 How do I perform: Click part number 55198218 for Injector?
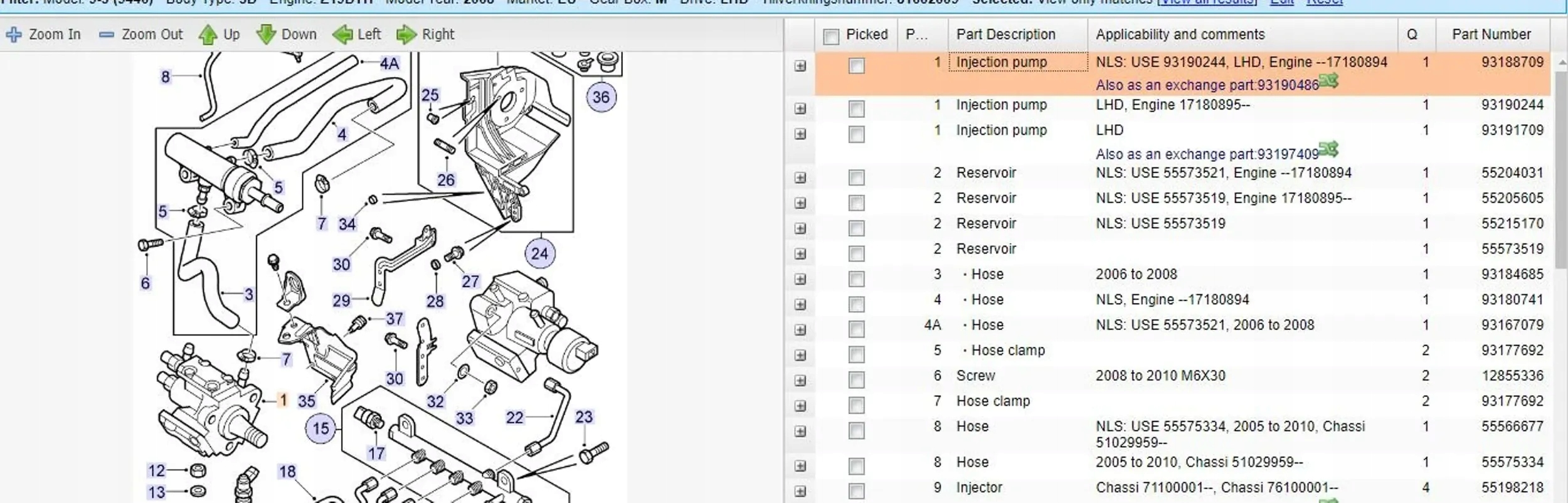point(1512,487)
